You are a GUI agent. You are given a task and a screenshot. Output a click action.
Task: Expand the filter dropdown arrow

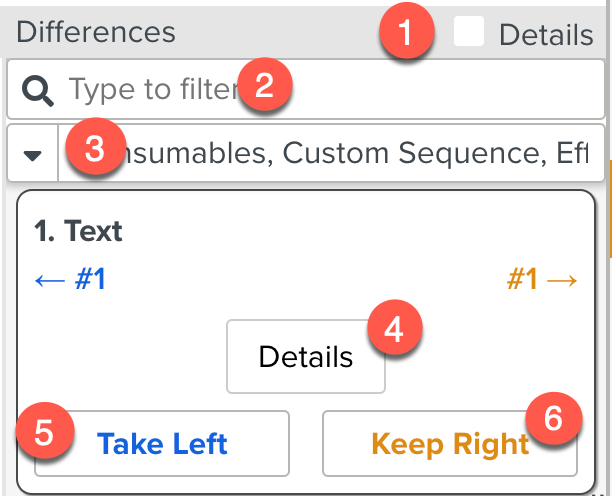click(x=33, y=154)
